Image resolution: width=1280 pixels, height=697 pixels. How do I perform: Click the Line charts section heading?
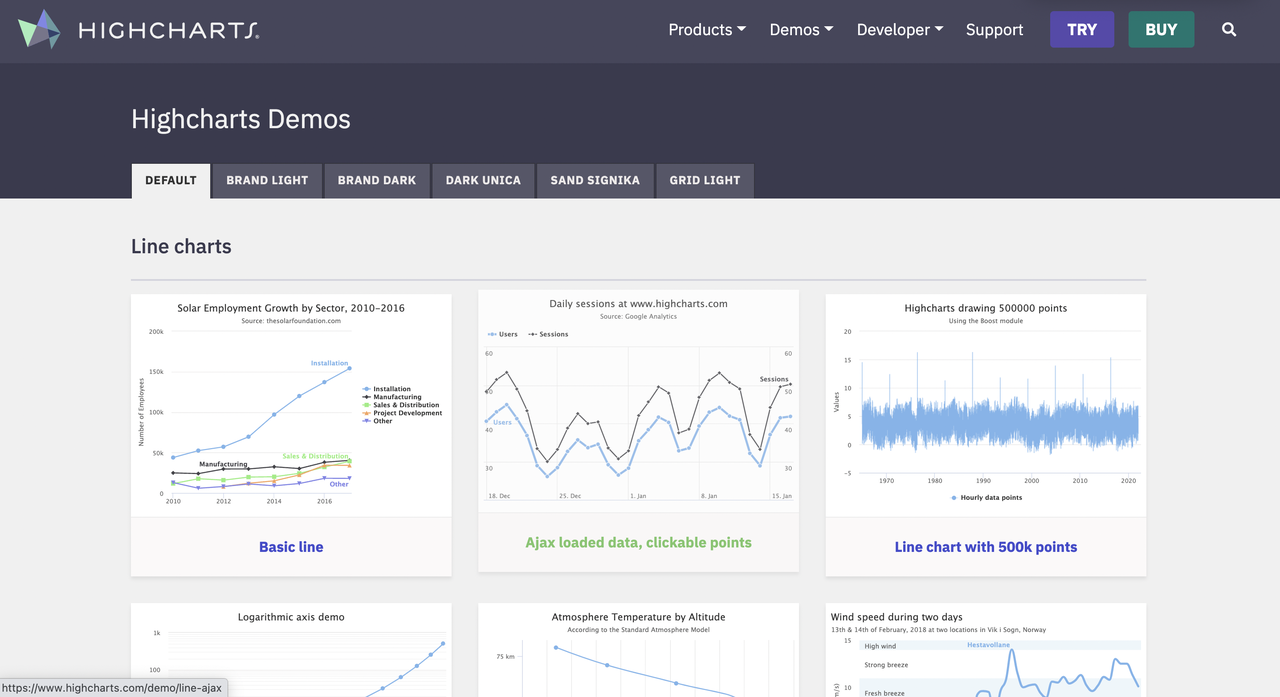[x=181, y=246]
